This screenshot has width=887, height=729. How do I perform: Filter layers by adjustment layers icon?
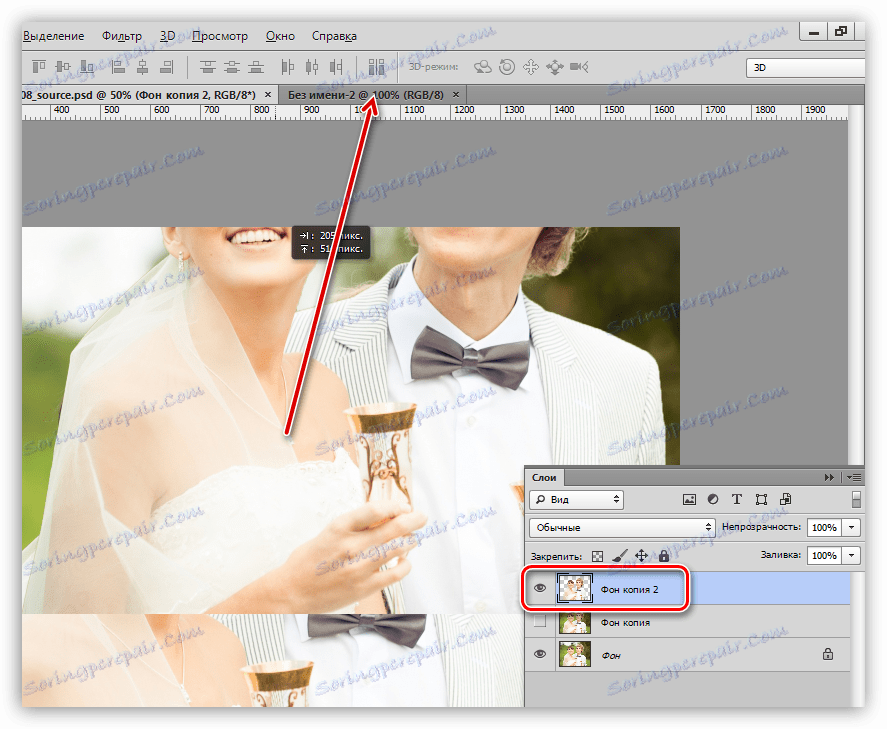(x=713, y=499)
